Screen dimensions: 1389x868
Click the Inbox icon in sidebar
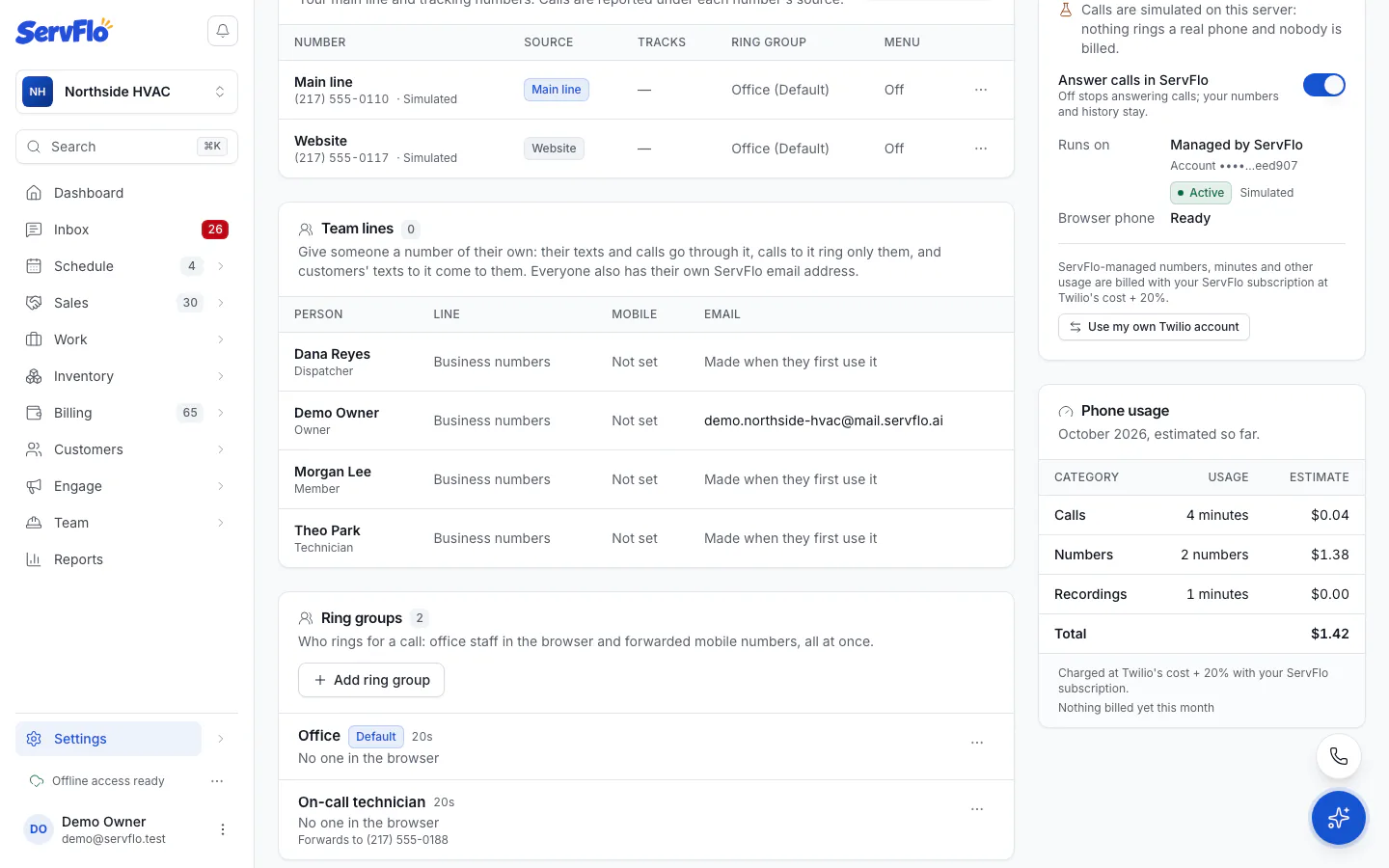point(34,230)
